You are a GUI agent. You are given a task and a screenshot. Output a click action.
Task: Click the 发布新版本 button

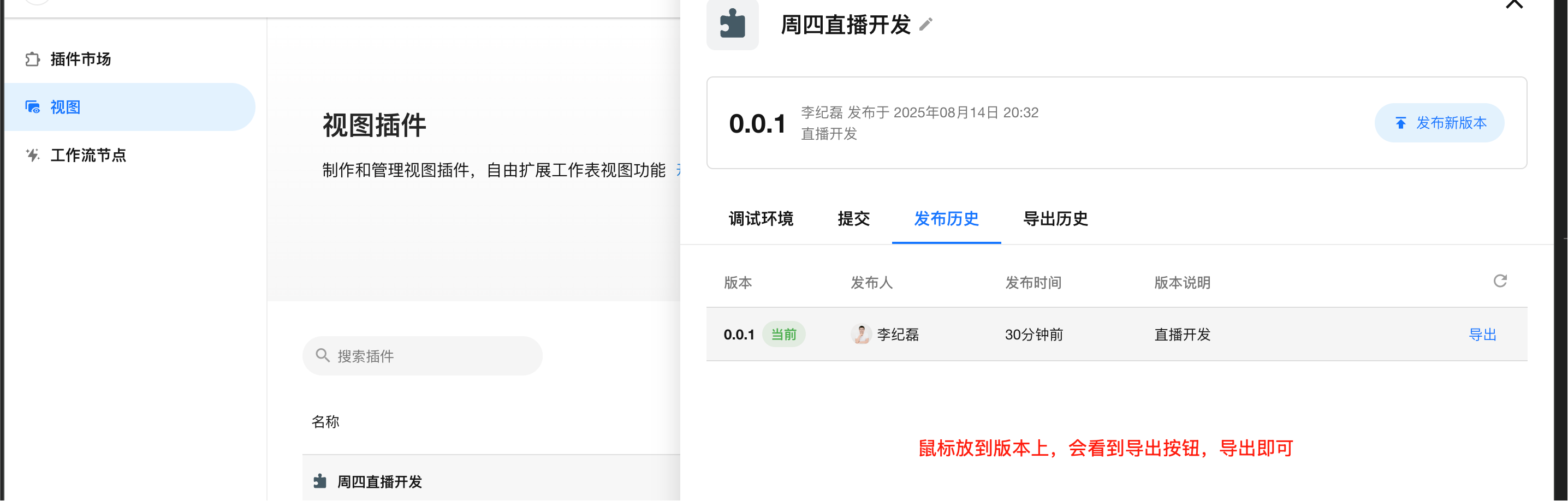[x=1440, y=123]
